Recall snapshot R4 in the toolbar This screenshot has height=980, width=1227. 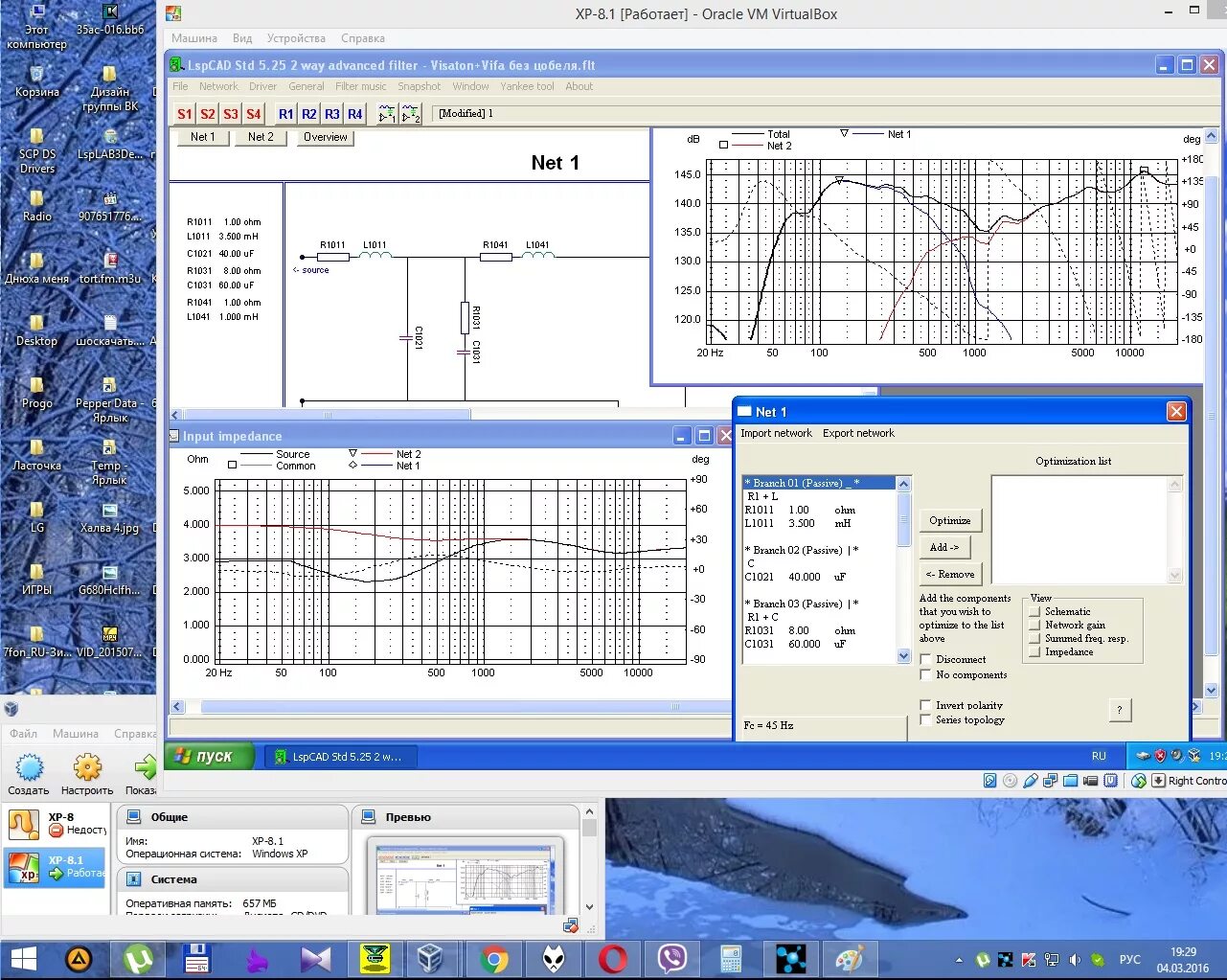pos(355,114)
